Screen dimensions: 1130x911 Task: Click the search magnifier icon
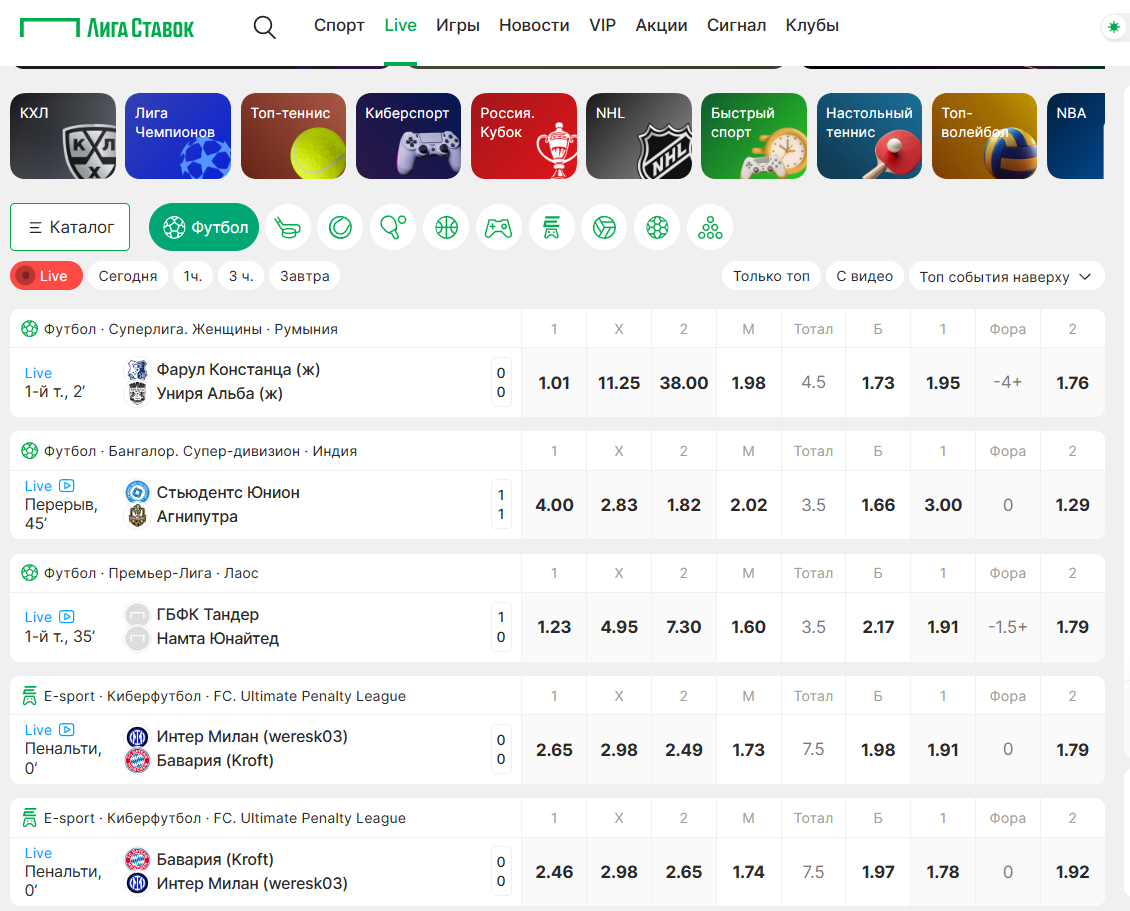(x=264, y=27)
